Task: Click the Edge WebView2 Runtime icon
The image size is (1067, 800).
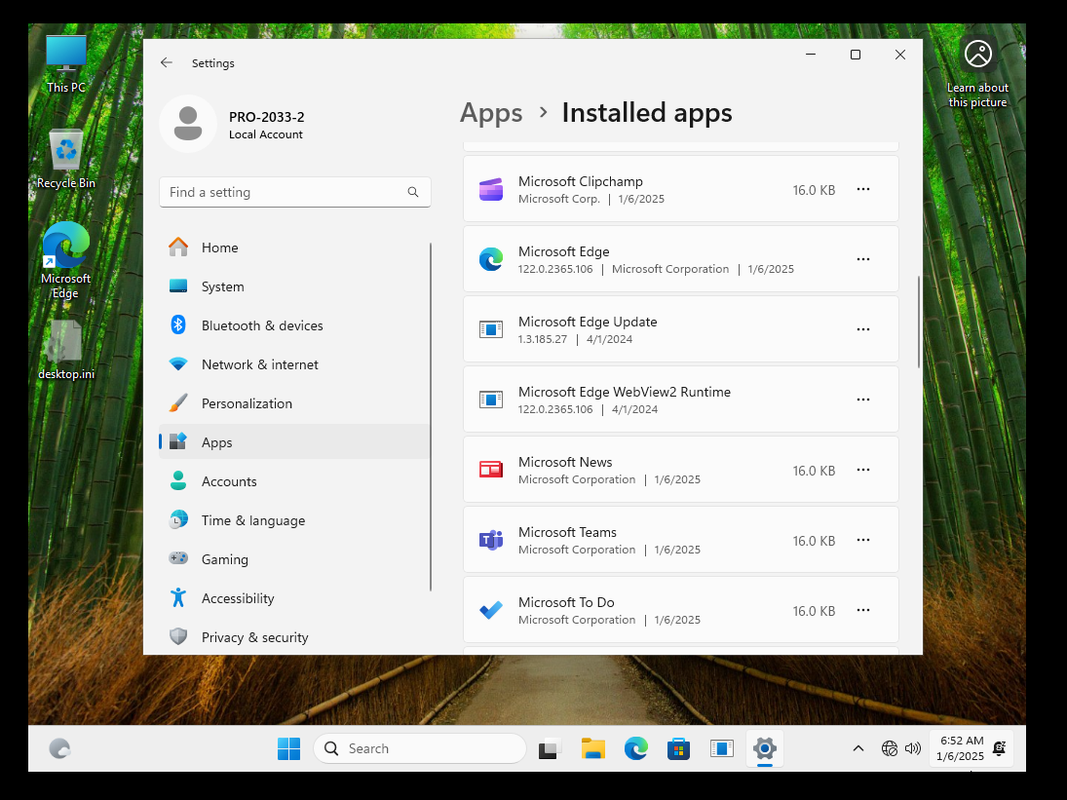Action: coord(491,399)
